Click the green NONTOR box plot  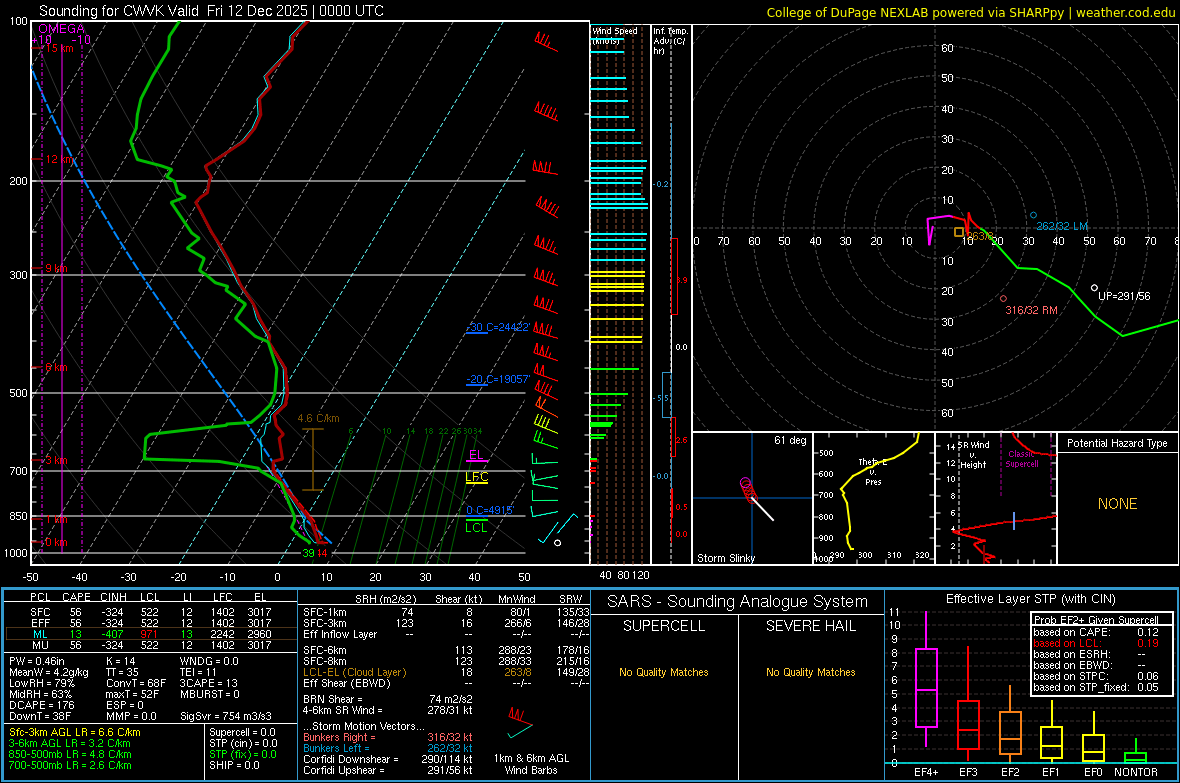(x=1135, y=751)
